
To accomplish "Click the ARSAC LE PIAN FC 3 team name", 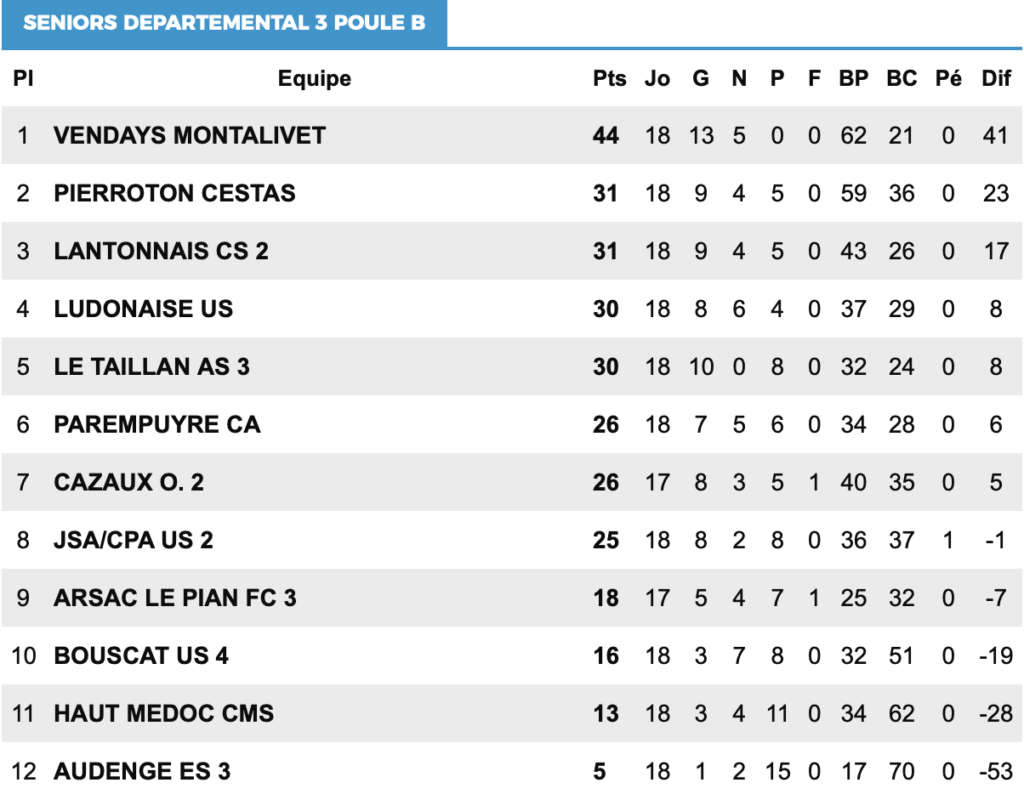I will pos(175,598).
